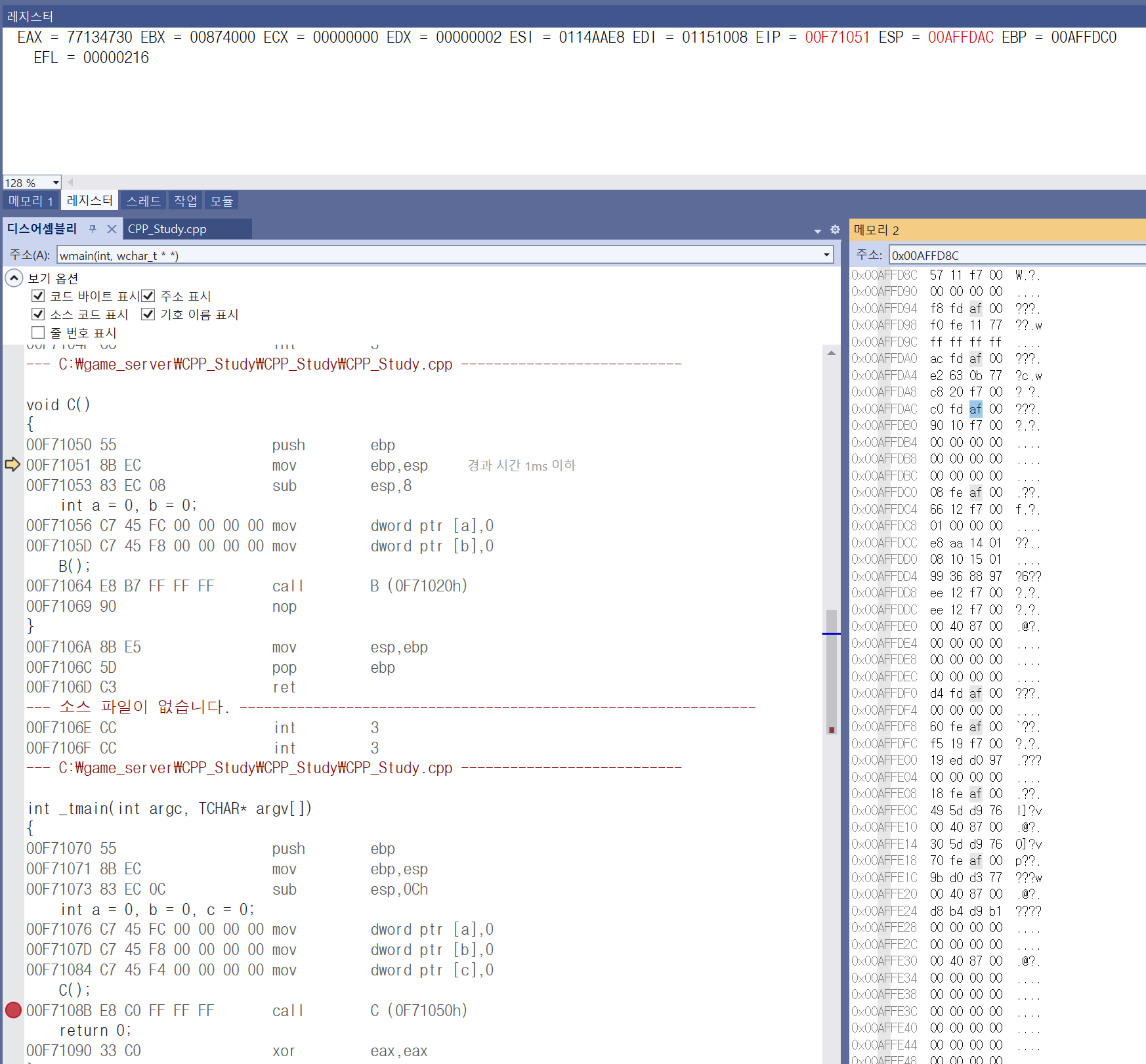Screen dimensions: 1146x1064
Task: Expand the wmain address combo box
Action: pos(826,255)
